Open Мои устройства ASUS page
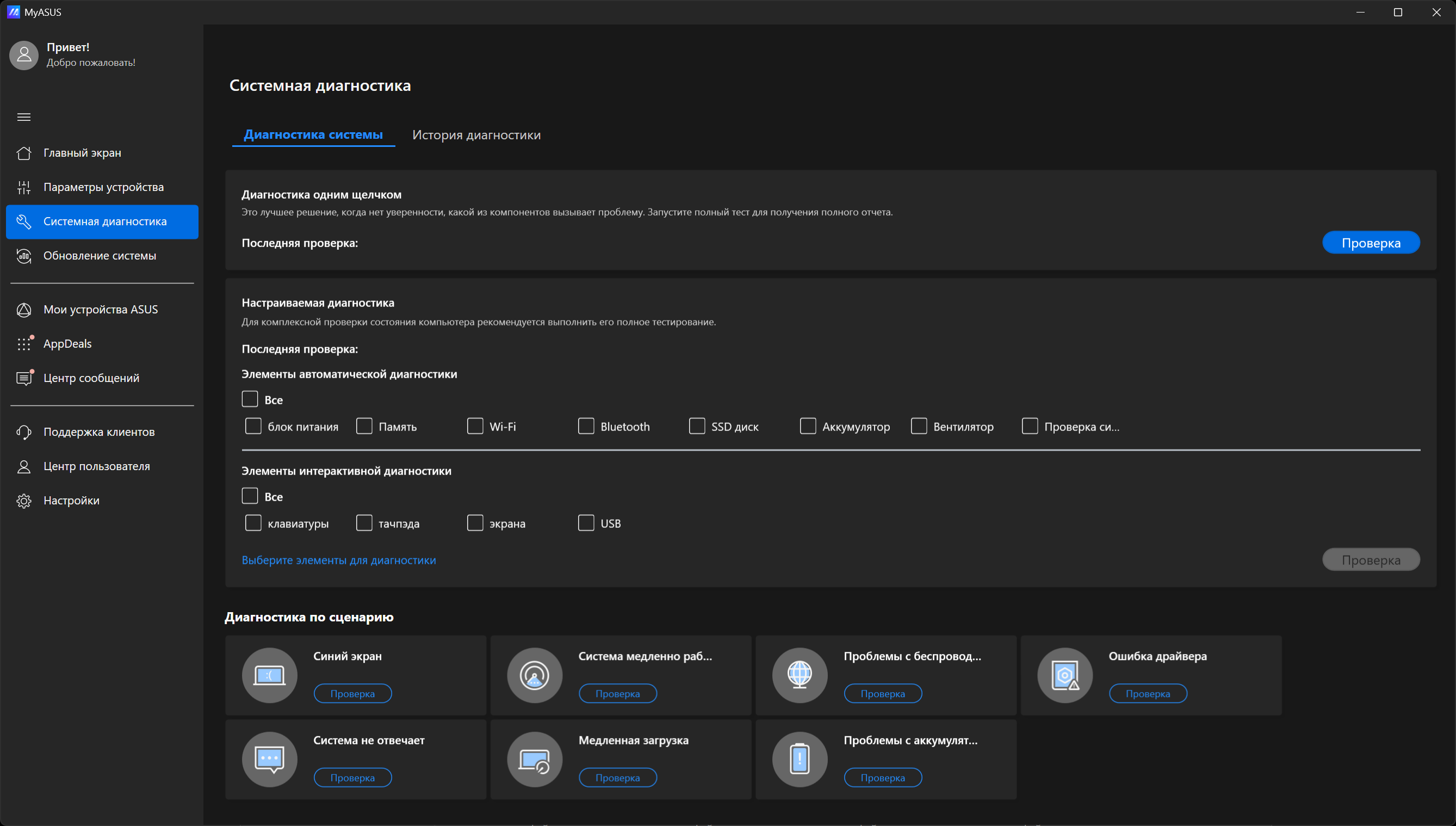 click(102, 310)
